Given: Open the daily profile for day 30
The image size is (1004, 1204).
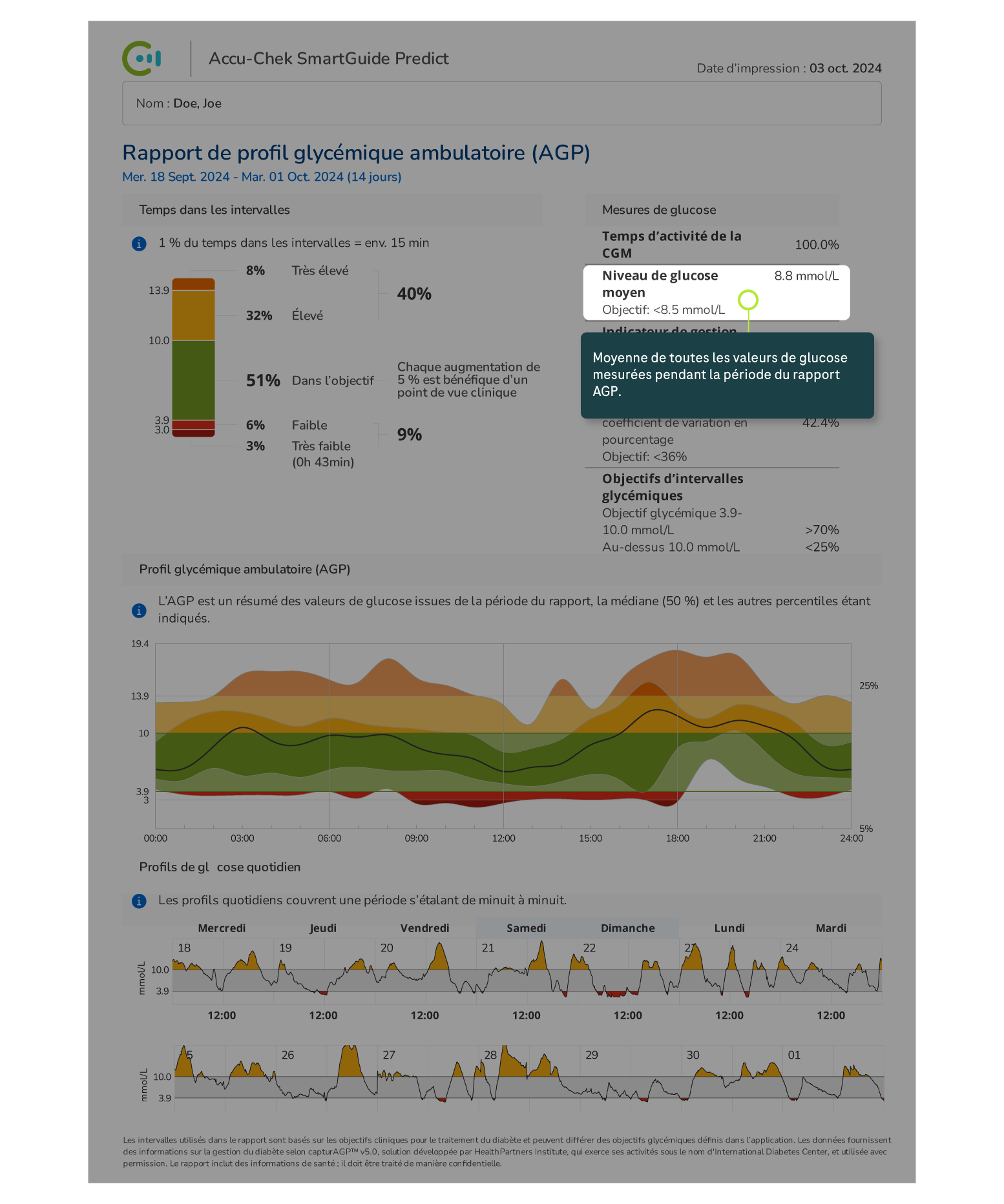Looking at the screenshot, I should click(732, 1077).
